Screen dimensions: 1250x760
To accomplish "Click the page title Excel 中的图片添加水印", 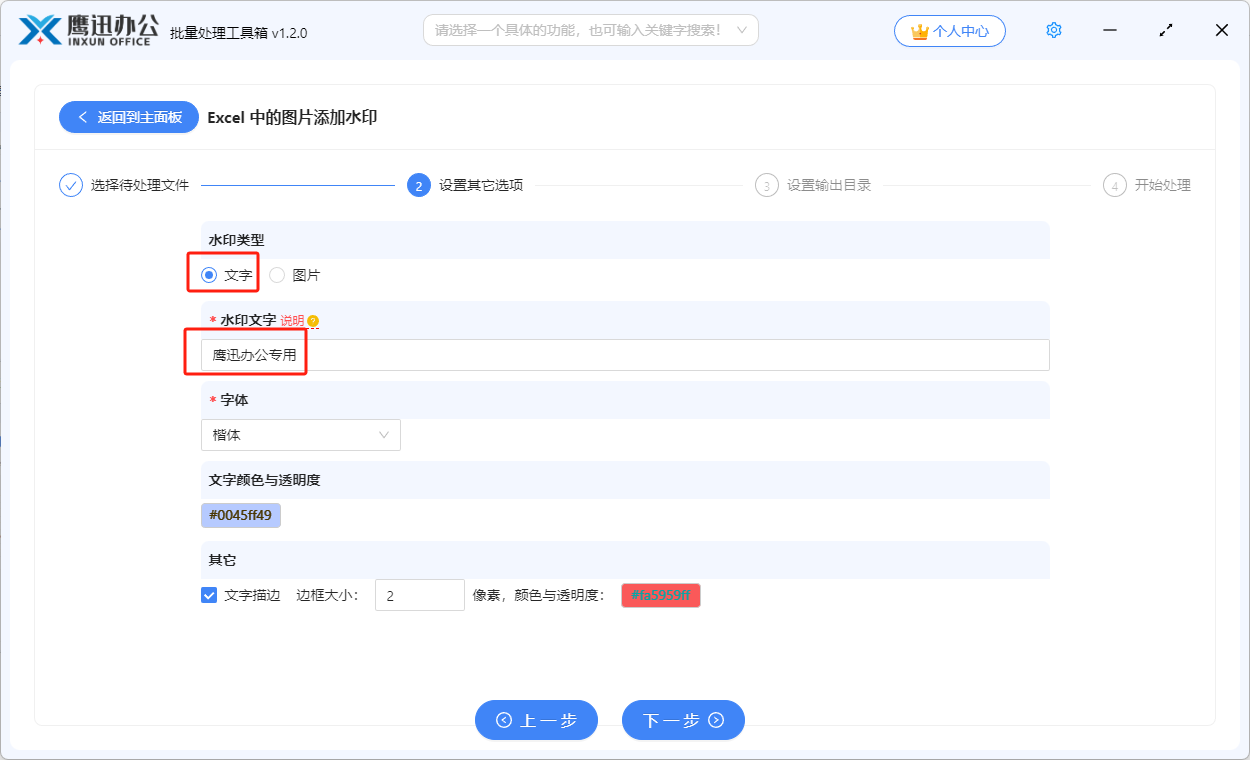I will tap(292, 117).
